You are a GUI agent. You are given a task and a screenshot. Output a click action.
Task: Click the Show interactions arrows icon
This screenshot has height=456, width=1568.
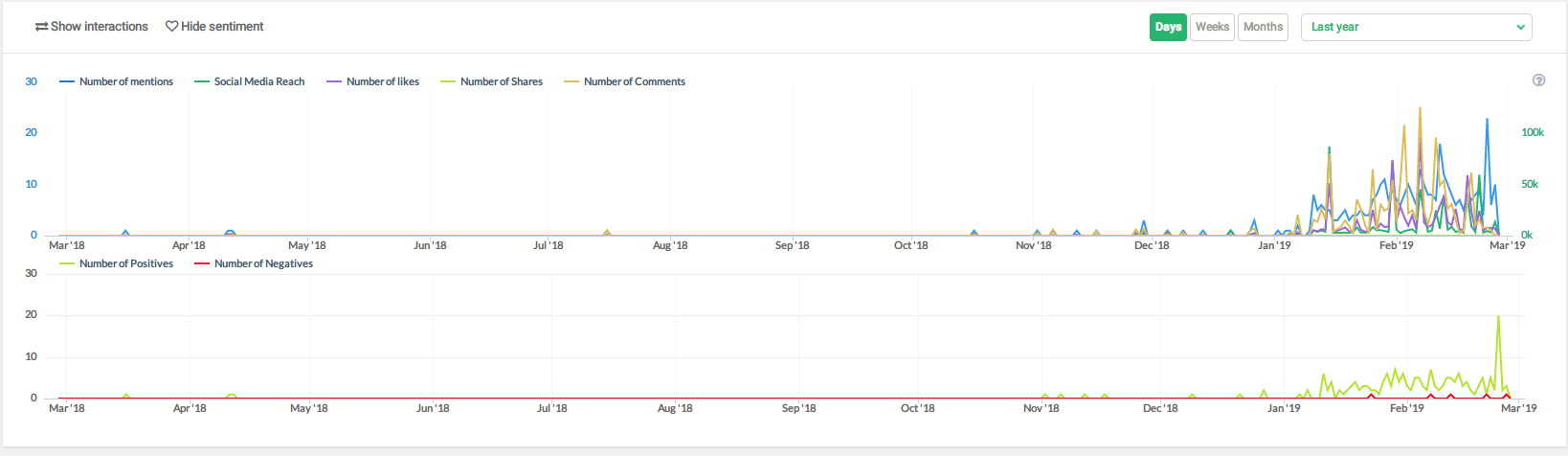[41, 27]
